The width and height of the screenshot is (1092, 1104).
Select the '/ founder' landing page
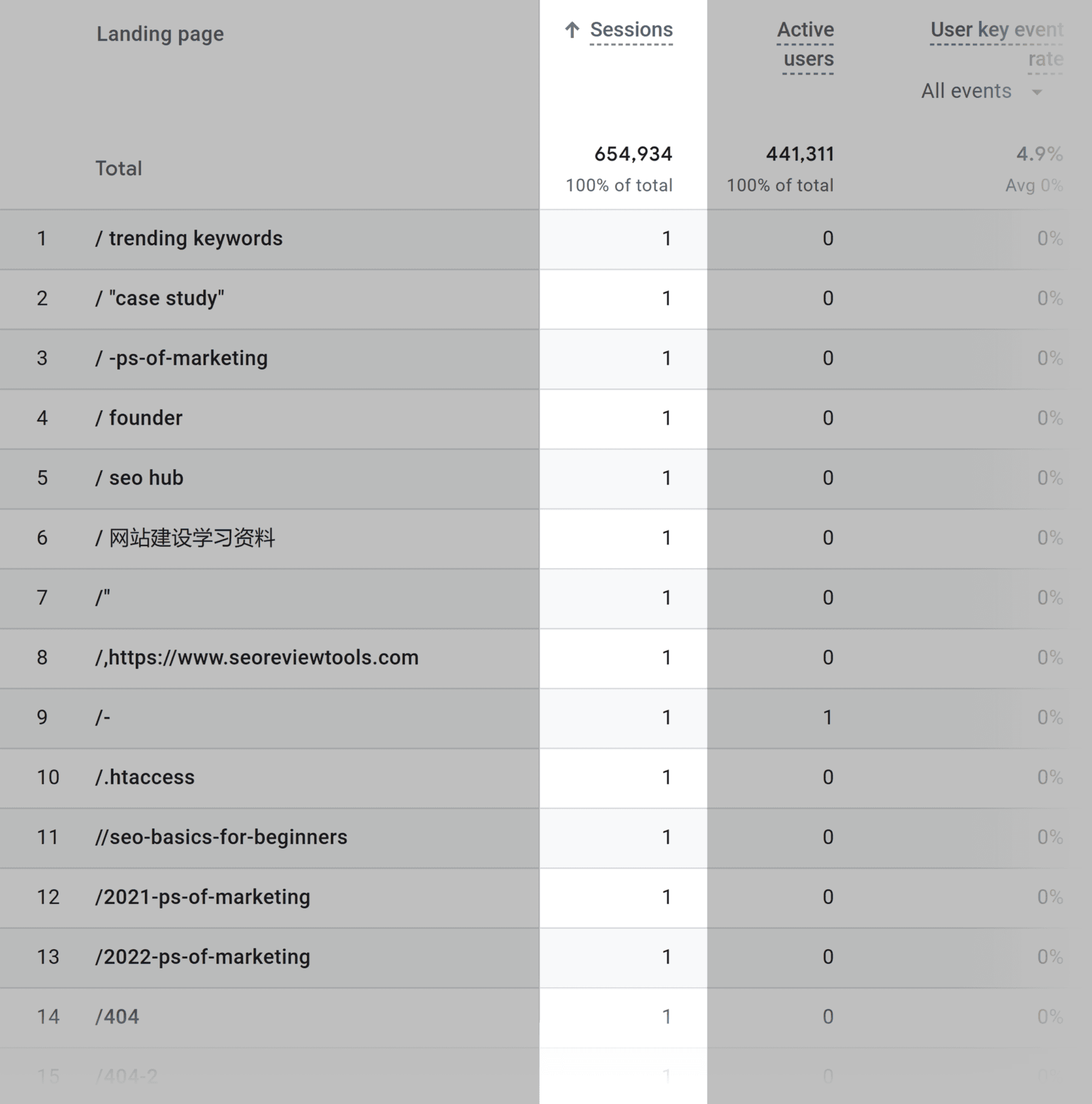point(139,417)
